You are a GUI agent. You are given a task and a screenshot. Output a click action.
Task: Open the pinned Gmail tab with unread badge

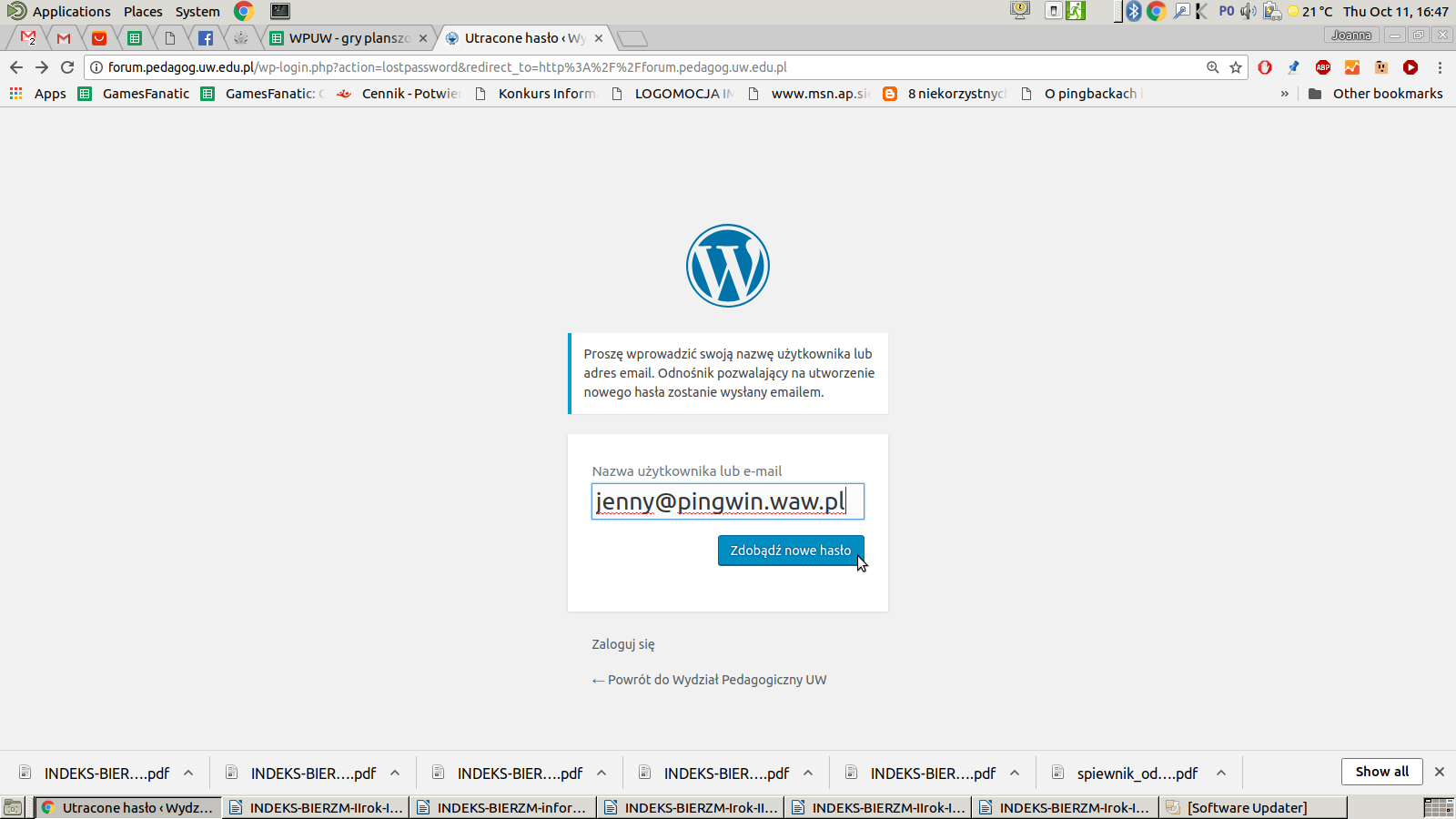click(28, 38)
